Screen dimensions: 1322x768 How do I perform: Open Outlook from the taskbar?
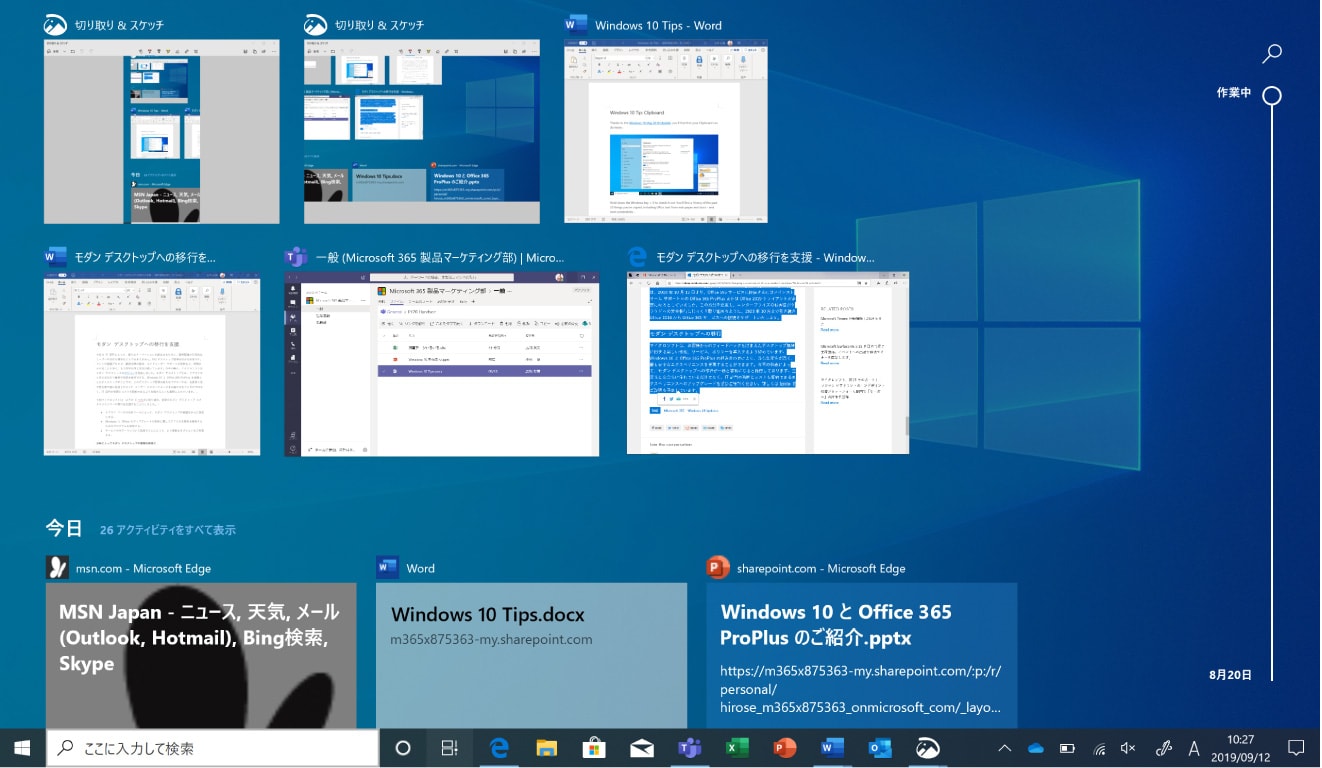coord(880,748)
